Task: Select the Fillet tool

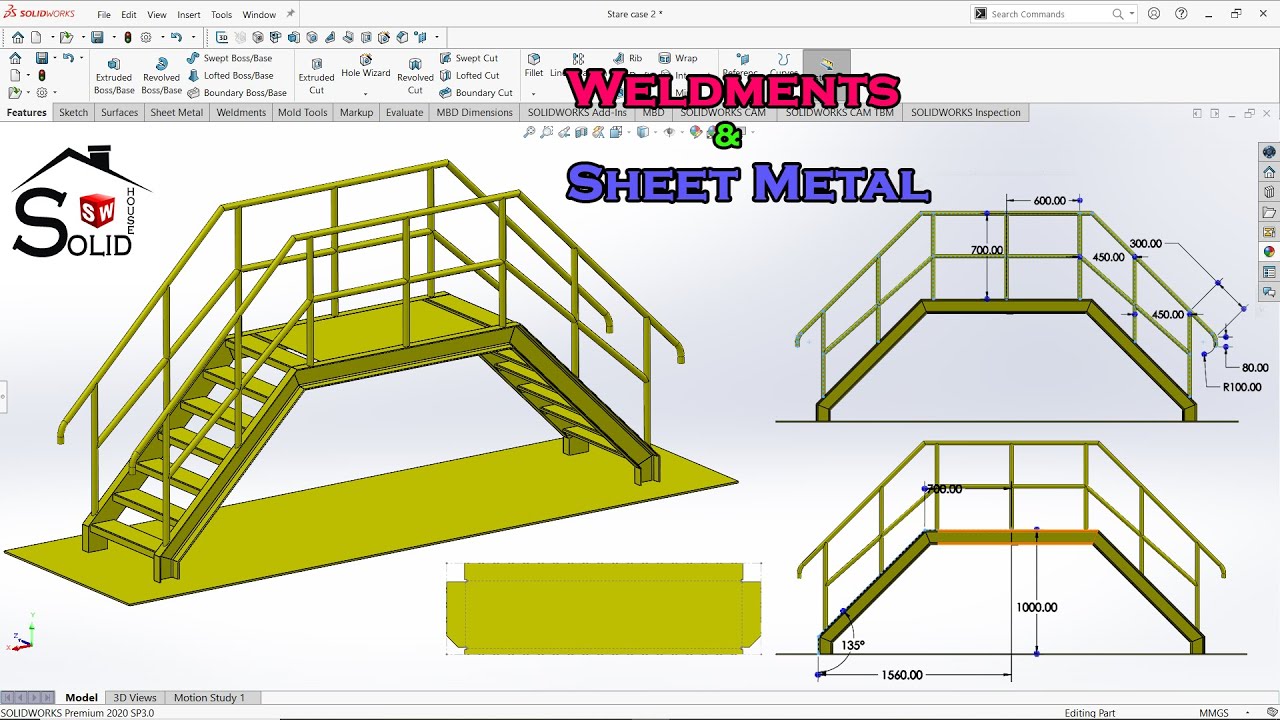Action: point(534,66)
